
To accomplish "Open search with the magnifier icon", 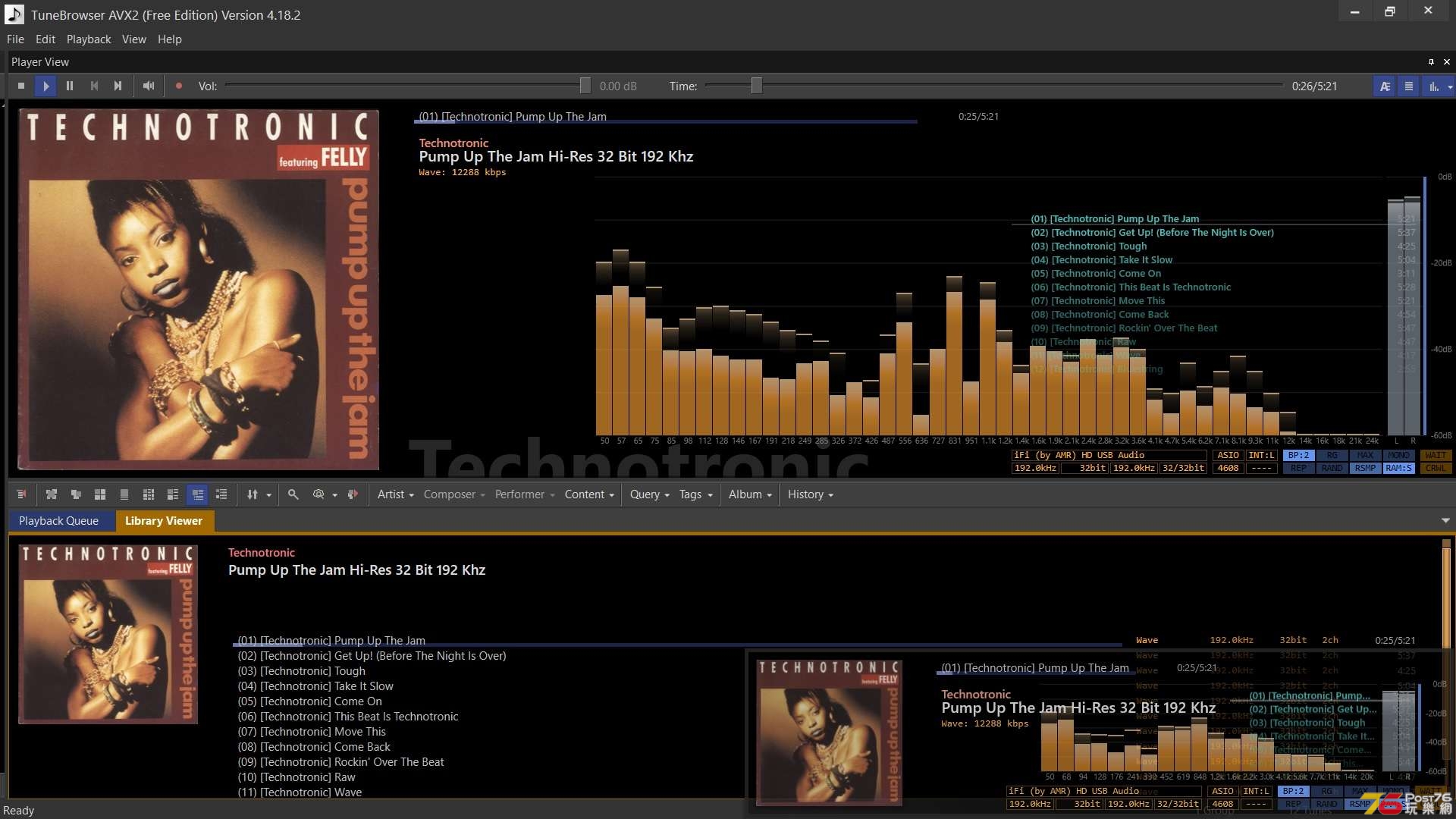I will (293, 494).
